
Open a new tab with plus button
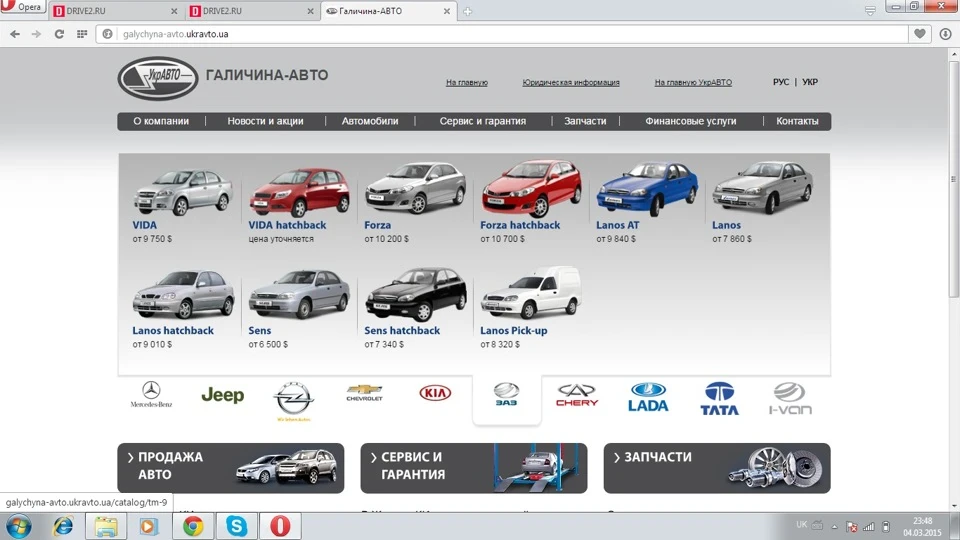point(467,11)
